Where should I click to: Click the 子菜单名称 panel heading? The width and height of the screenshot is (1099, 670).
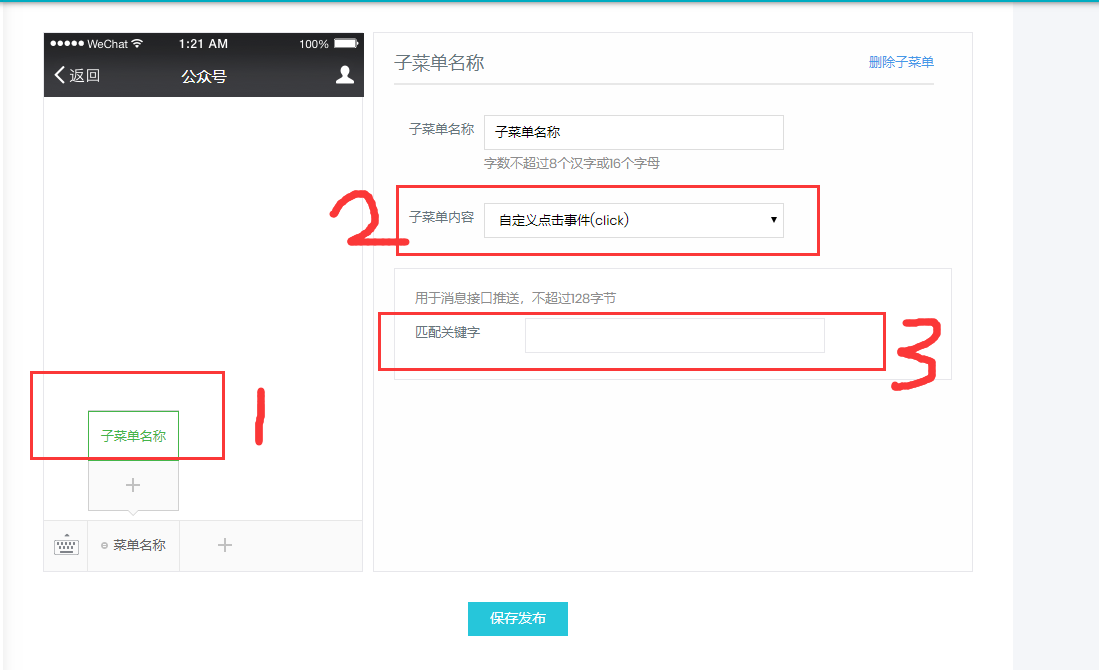click(439, 62)
